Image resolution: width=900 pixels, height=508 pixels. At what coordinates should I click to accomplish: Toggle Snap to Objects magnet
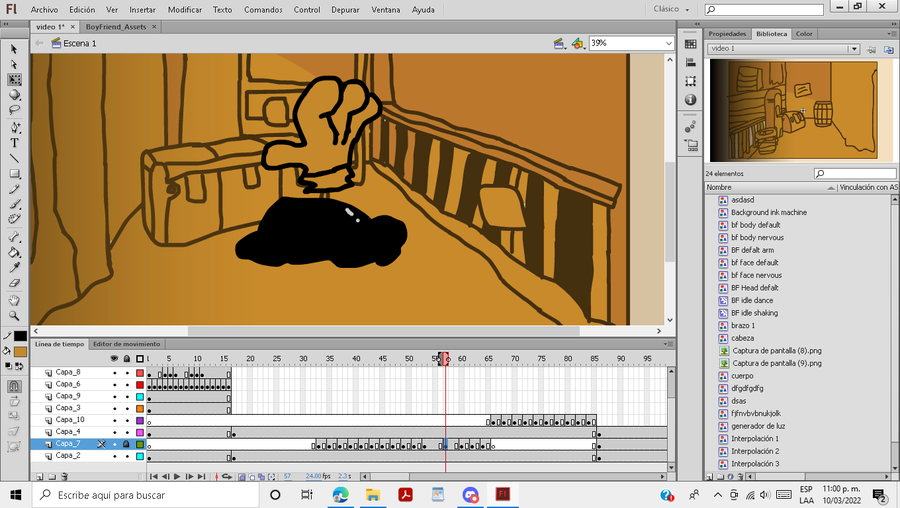(14, 386)
